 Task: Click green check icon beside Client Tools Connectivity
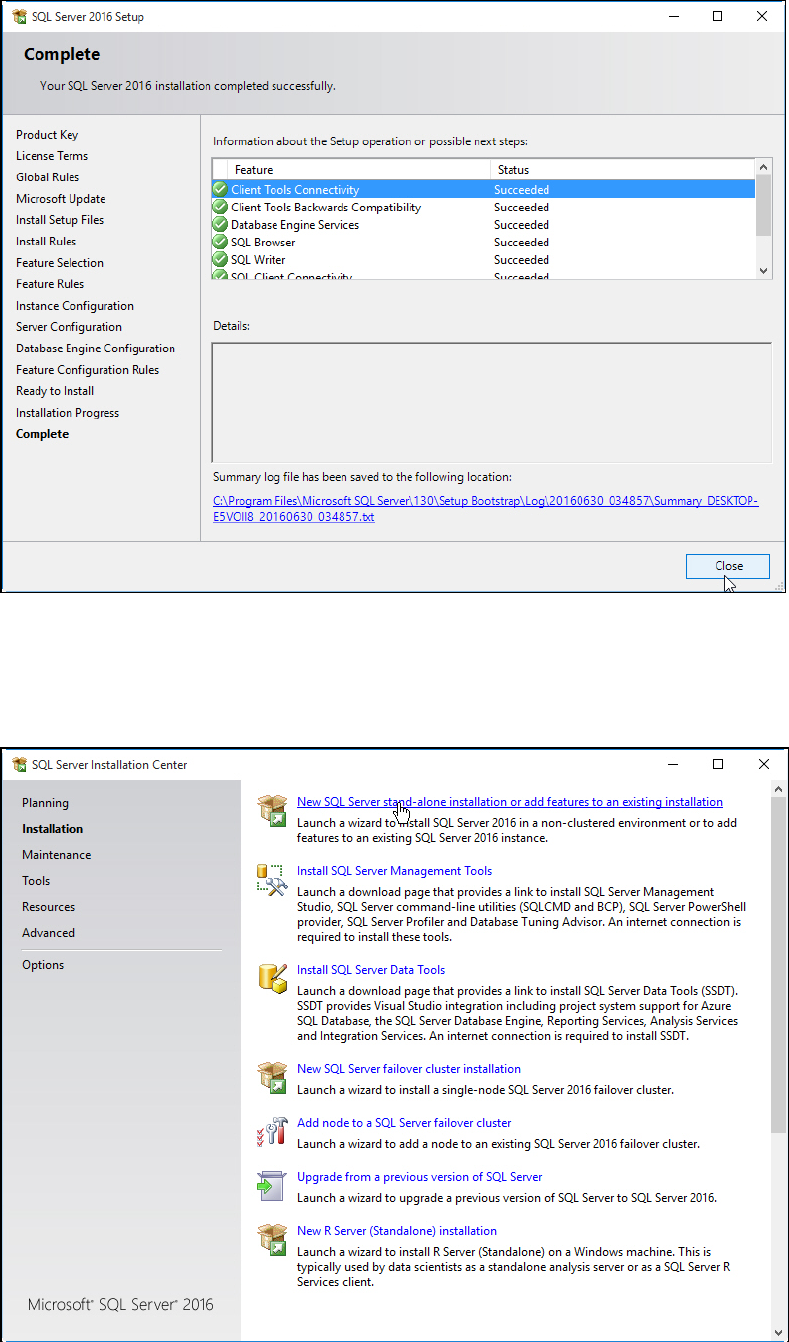[220, 189]
